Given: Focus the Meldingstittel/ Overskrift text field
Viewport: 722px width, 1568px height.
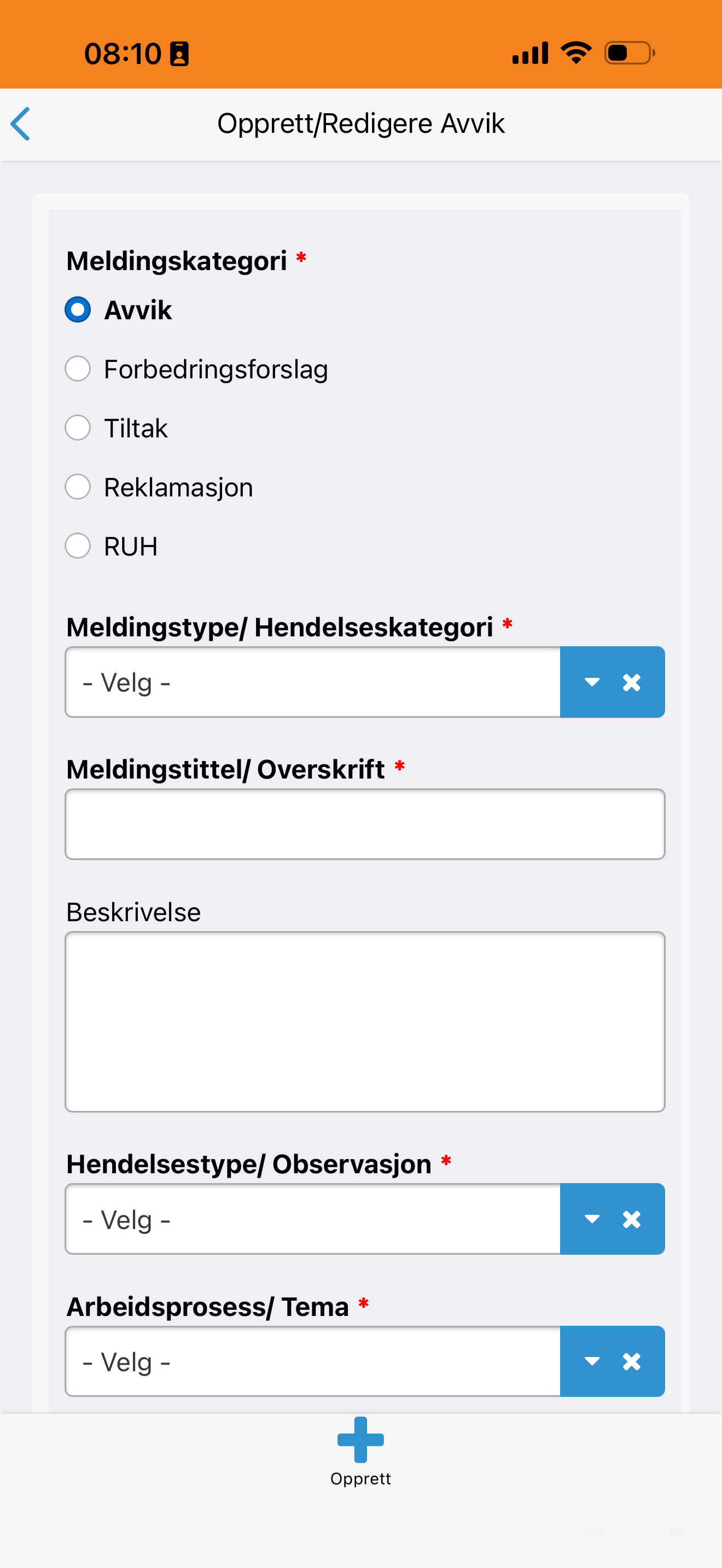Looking at the screenshot, I should 364,824.
